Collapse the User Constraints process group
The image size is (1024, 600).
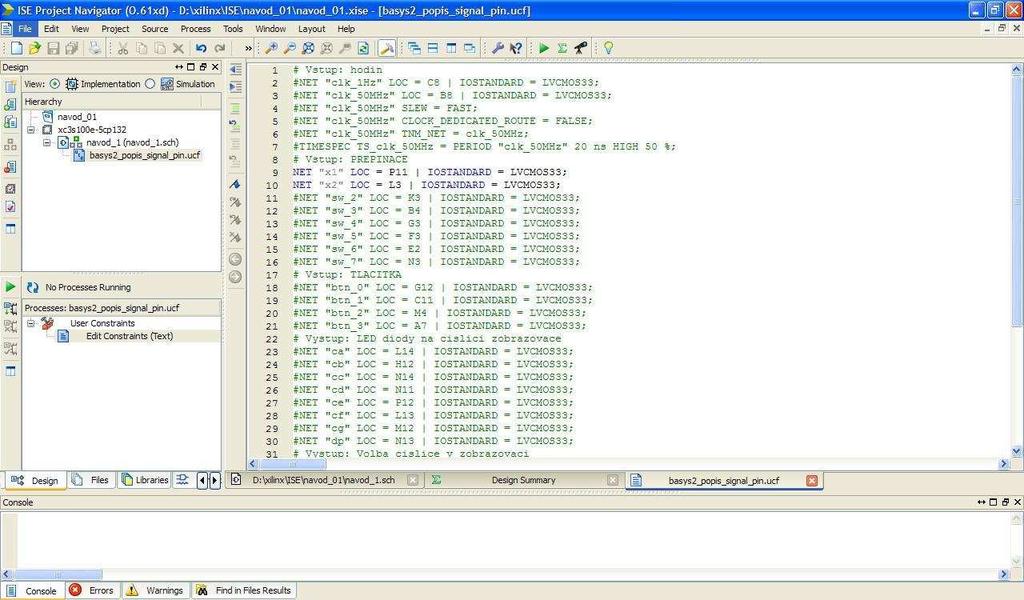(31, 323)
